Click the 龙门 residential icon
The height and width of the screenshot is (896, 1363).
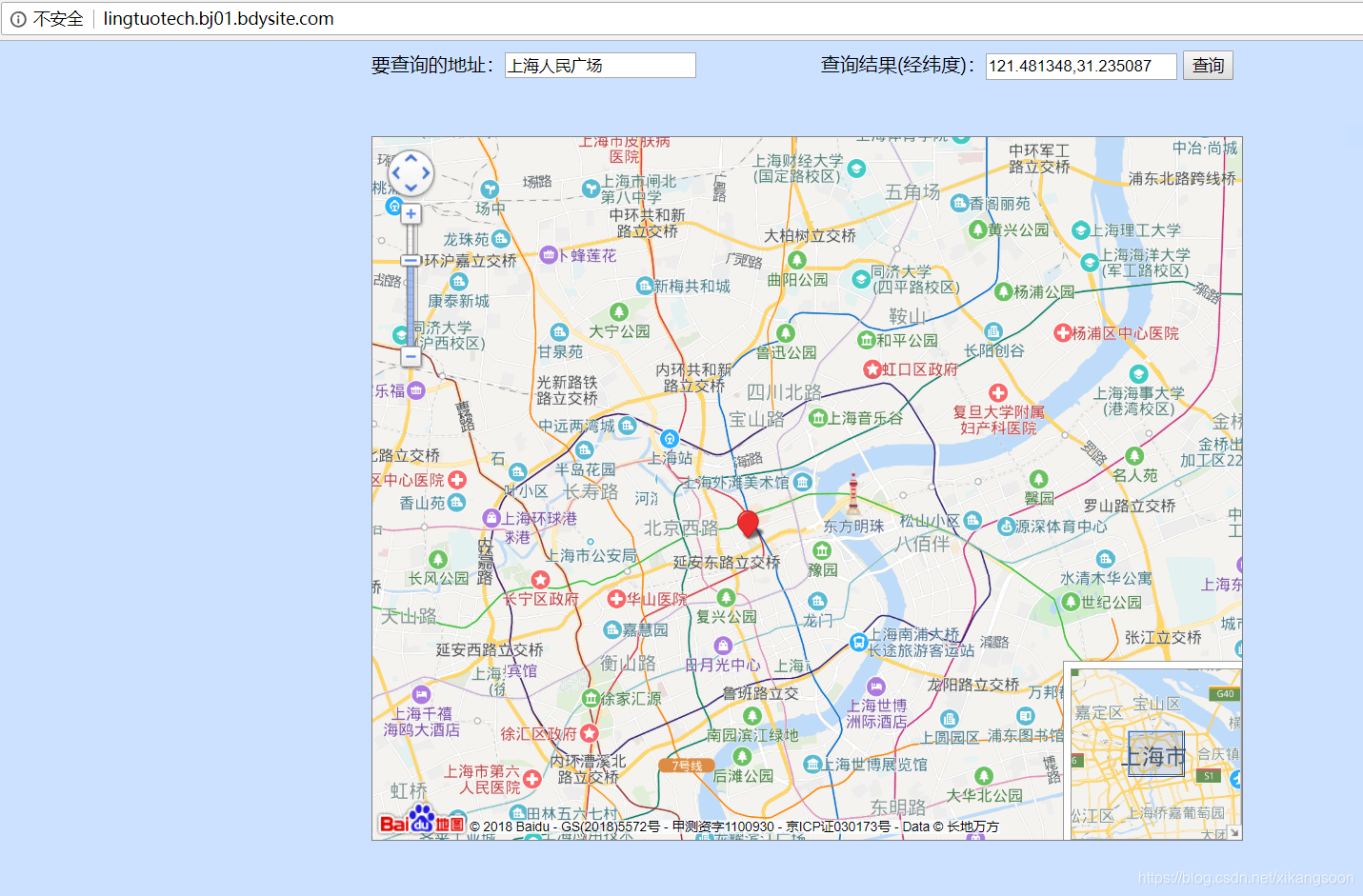pyautogui.click(x=817, y=601)
